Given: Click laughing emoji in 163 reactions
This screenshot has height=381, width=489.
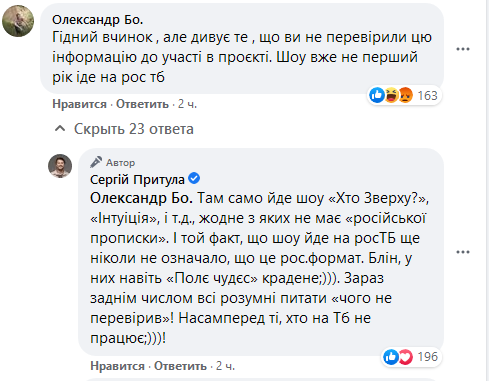Looking at the screenshot, I should tap(391, 95).
